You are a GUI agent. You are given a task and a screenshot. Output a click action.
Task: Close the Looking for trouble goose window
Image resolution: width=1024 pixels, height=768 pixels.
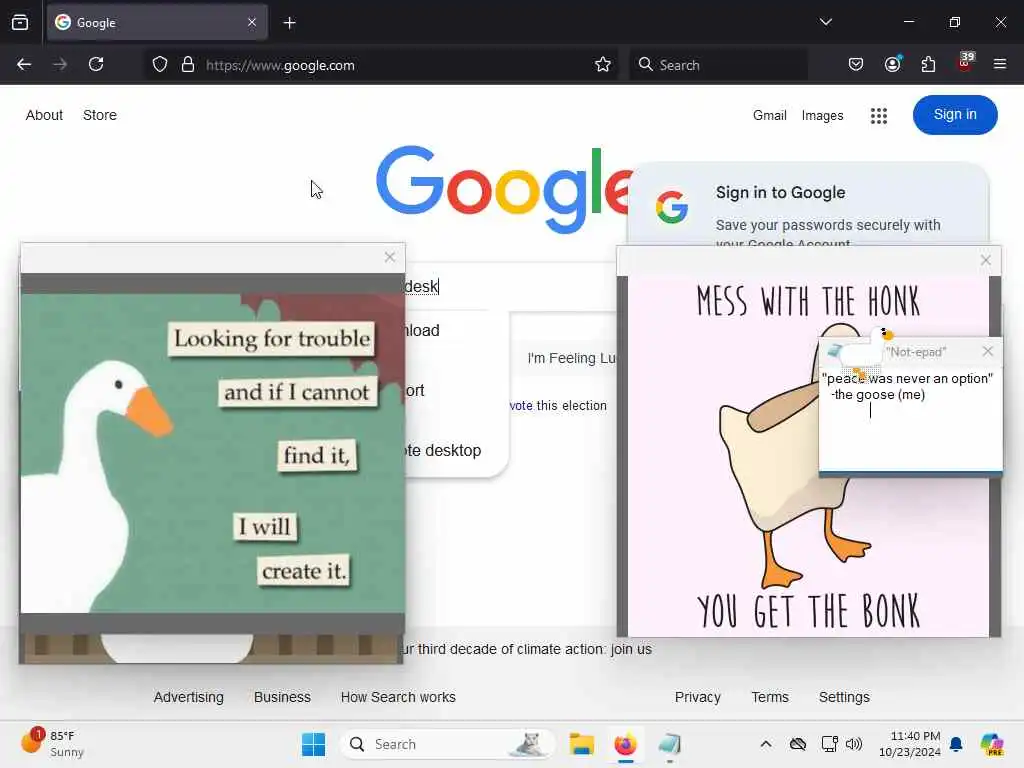click(390, 257)
